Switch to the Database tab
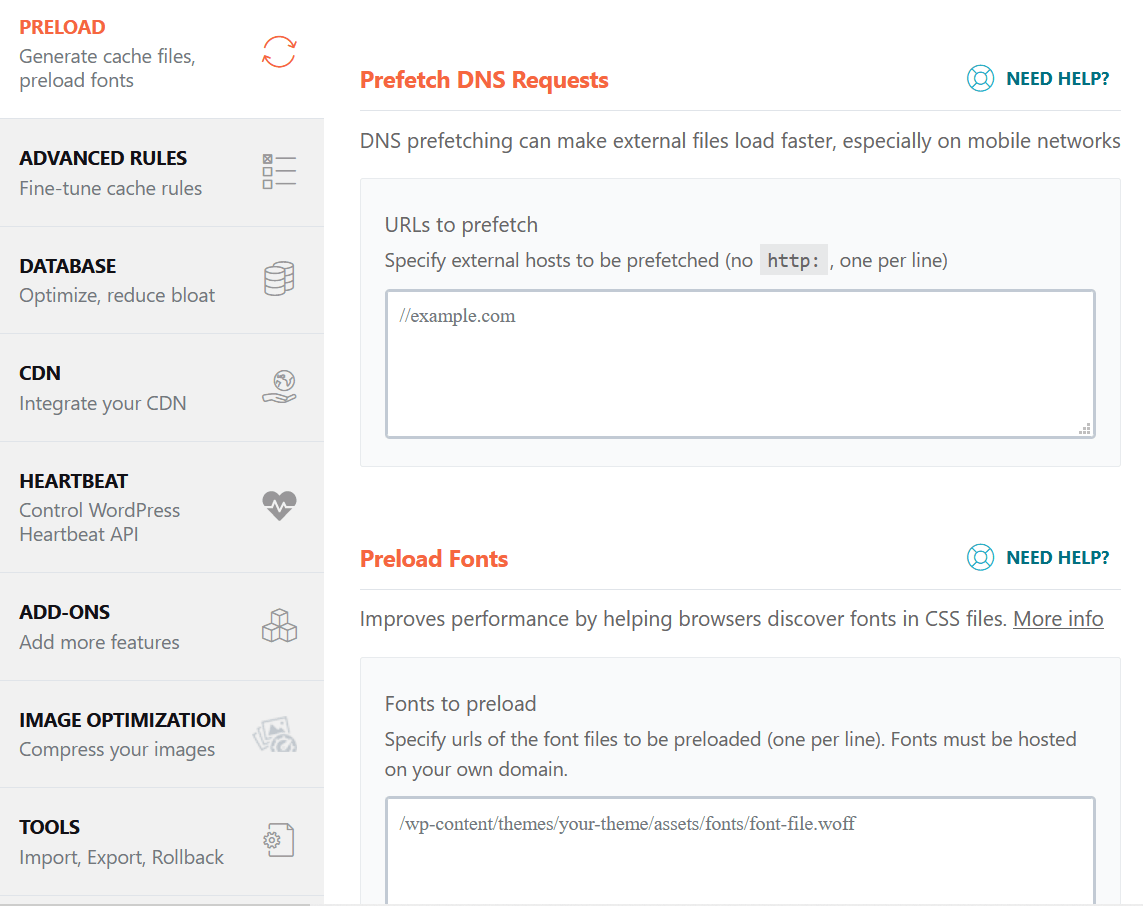 point(116,280)
